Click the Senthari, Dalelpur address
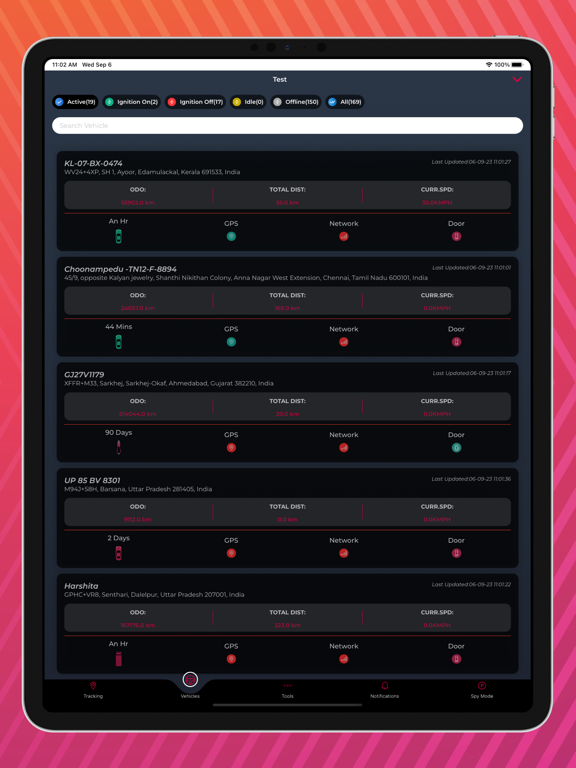The height and width of the screenshot is (768, 576). (x=154, y=595)
